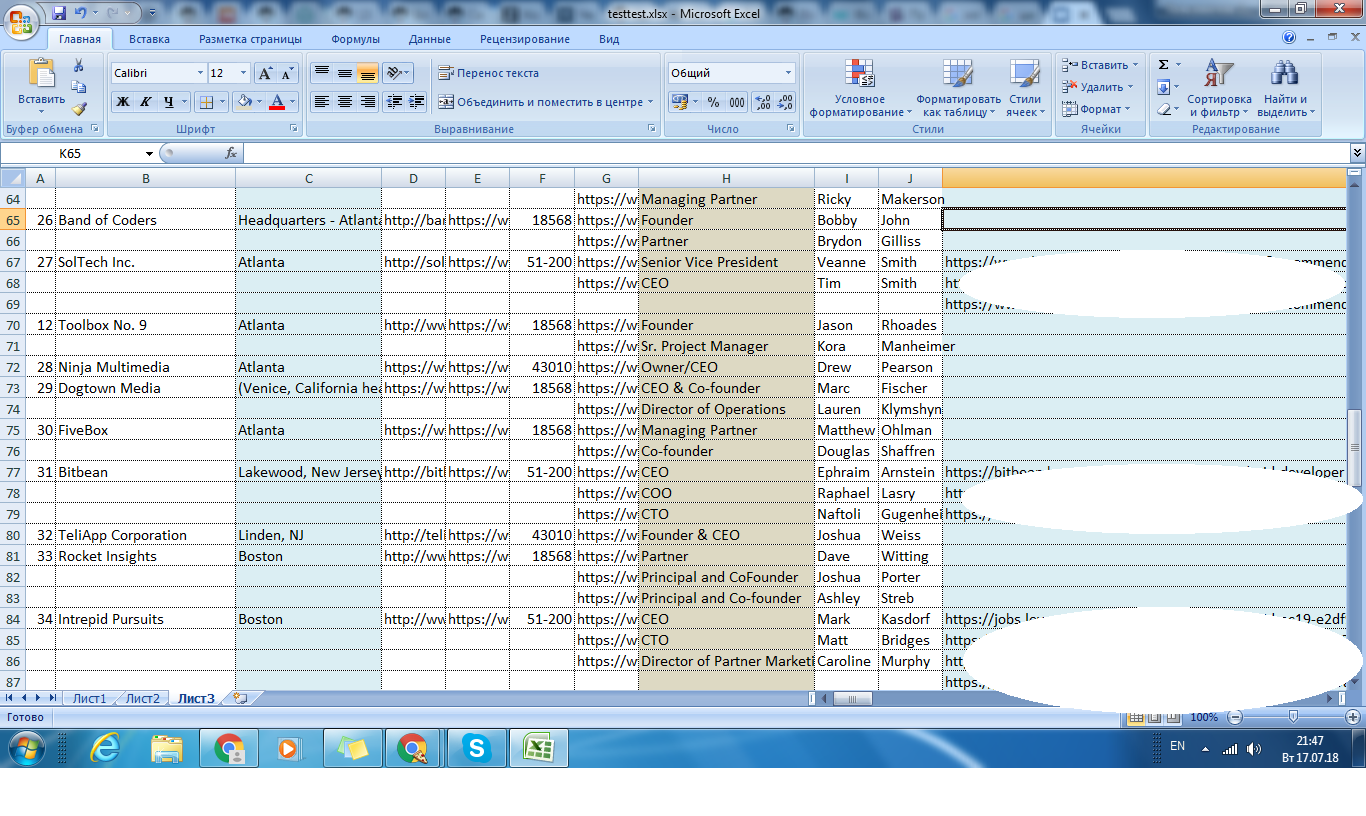Add a new worksheet tab icon
The image size is (1366, 816).
click(240, 698)
